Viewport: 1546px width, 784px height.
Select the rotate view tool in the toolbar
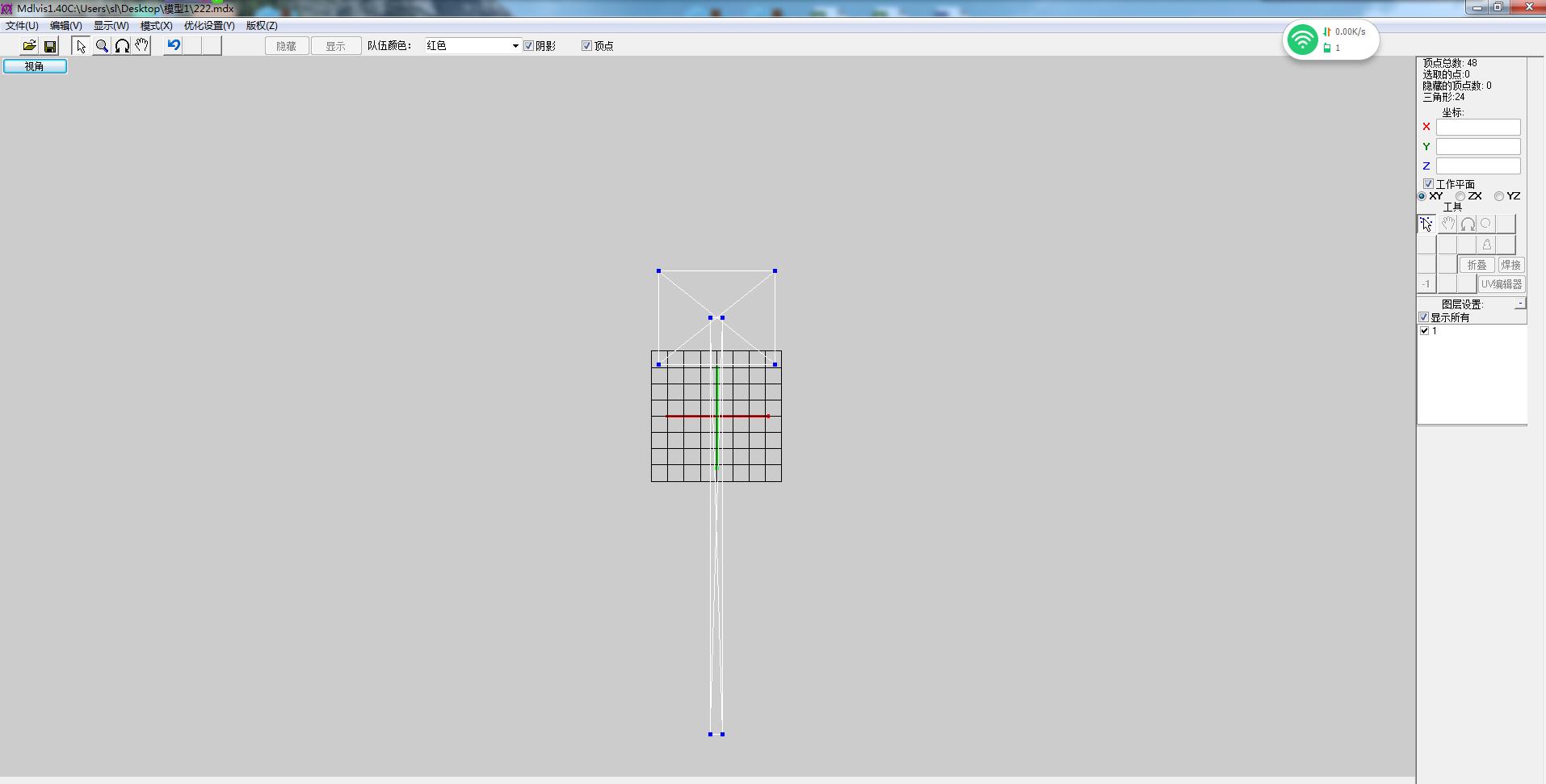coord(122,46)
